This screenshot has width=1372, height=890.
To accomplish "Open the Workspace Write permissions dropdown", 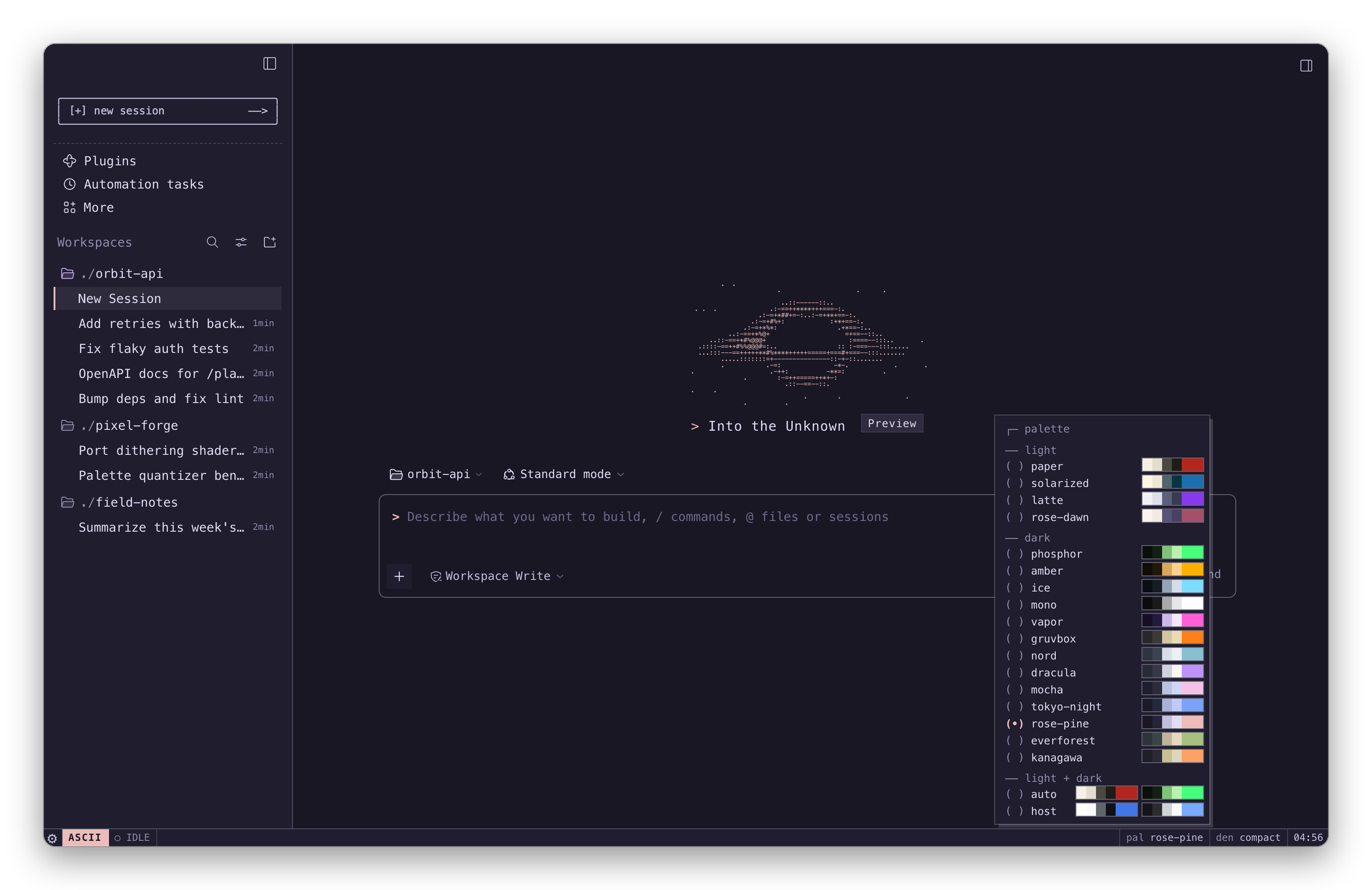I will click(x=497, y=576).
